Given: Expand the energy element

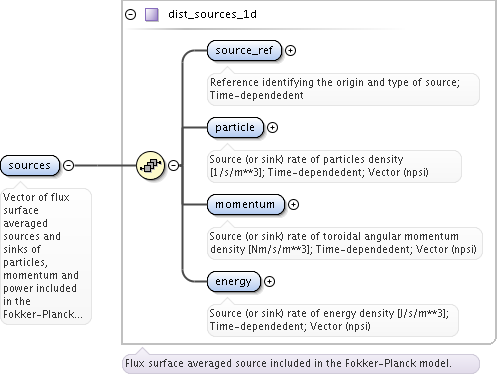Looking at the screenshot, I should (x=269, y=281).
